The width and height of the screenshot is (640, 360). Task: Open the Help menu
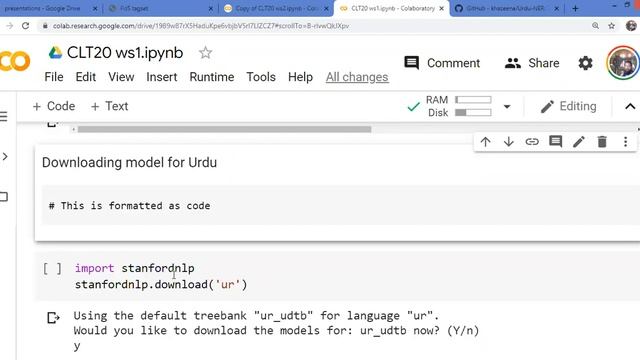pyautogui.click(x=300, y=77)
